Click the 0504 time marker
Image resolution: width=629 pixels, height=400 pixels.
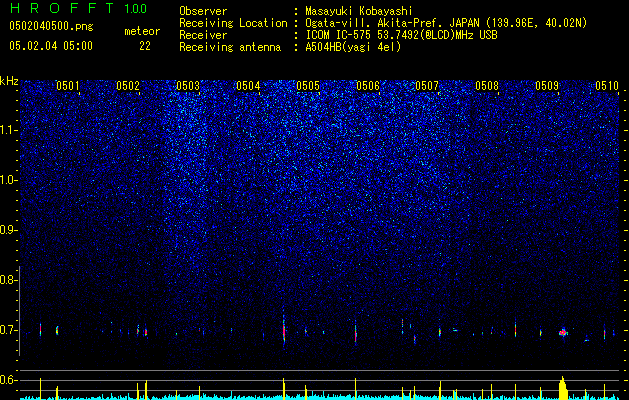(248, 85)
